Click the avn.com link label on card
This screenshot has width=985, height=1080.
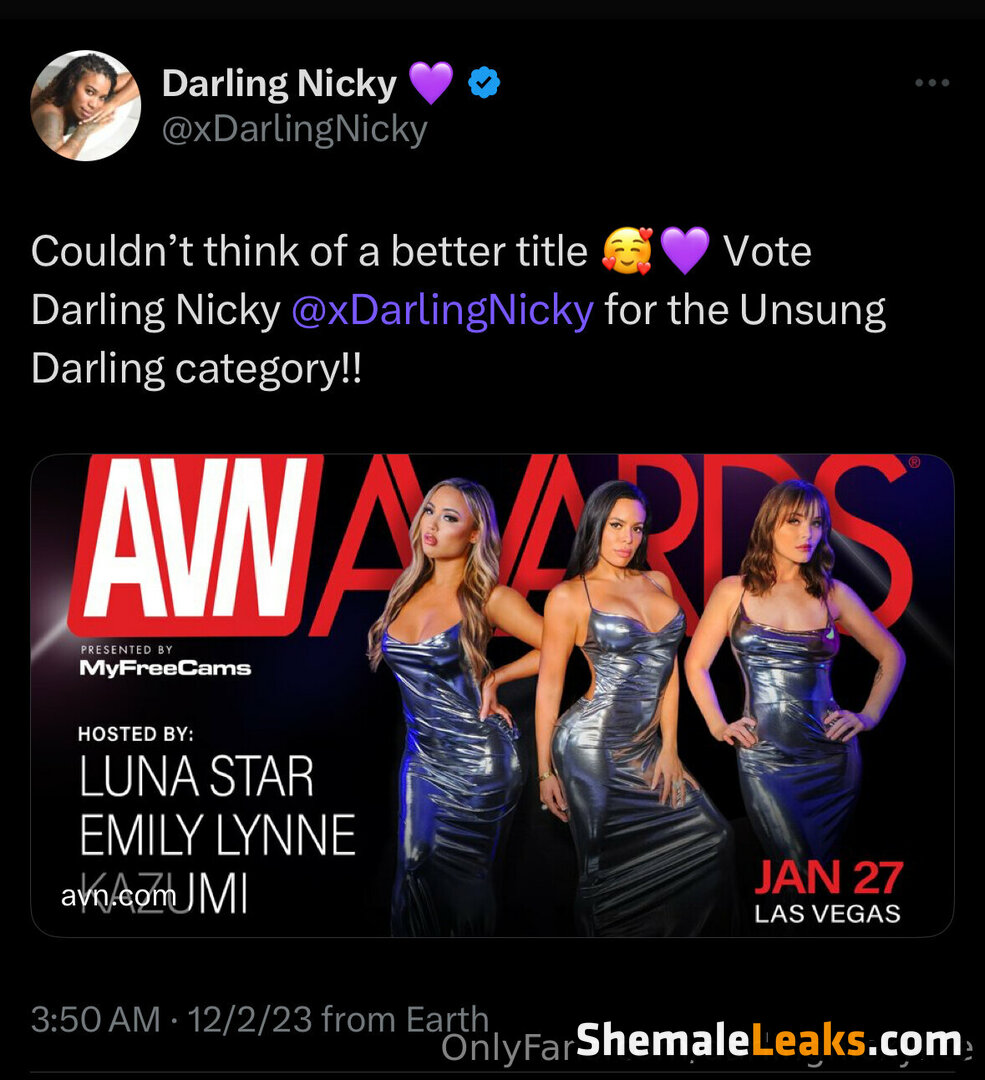[x=118, y=895]
